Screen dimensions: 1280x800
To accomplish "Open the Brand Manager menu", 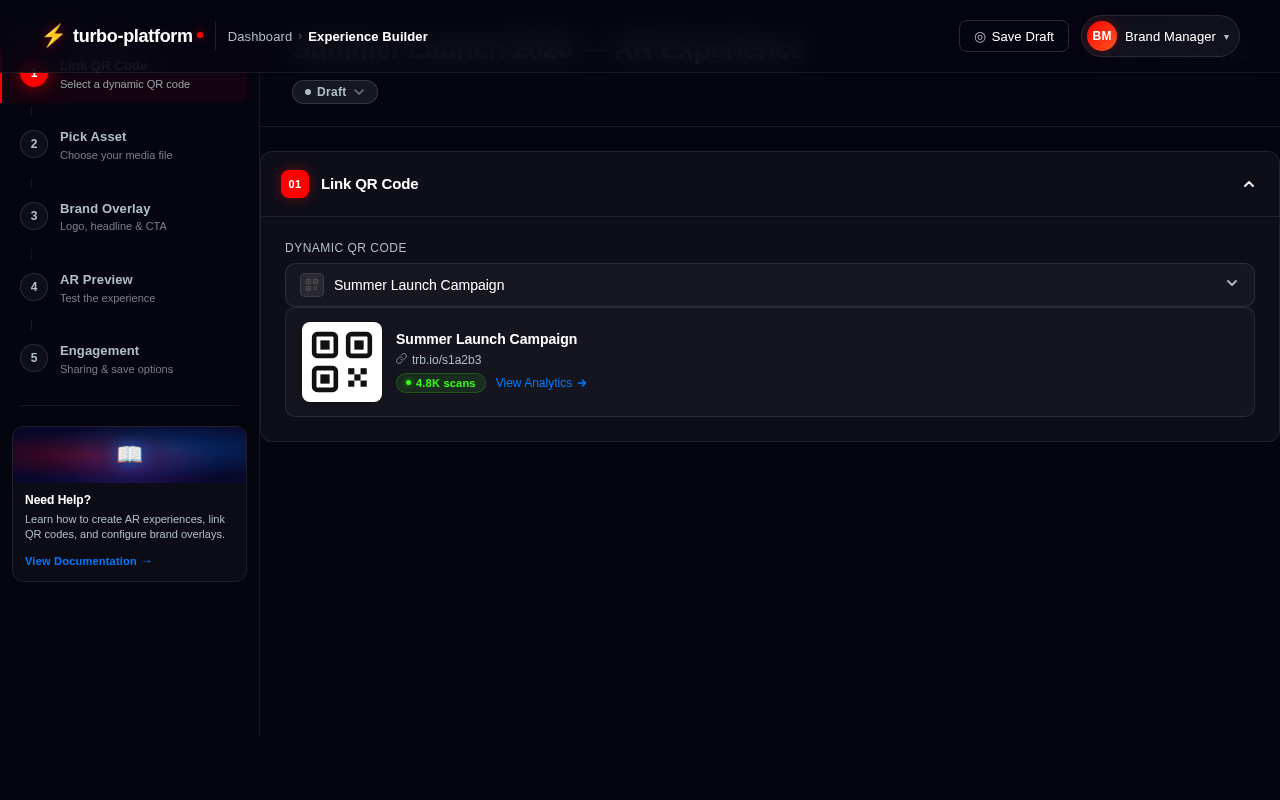I will (x=1170, y=36).
